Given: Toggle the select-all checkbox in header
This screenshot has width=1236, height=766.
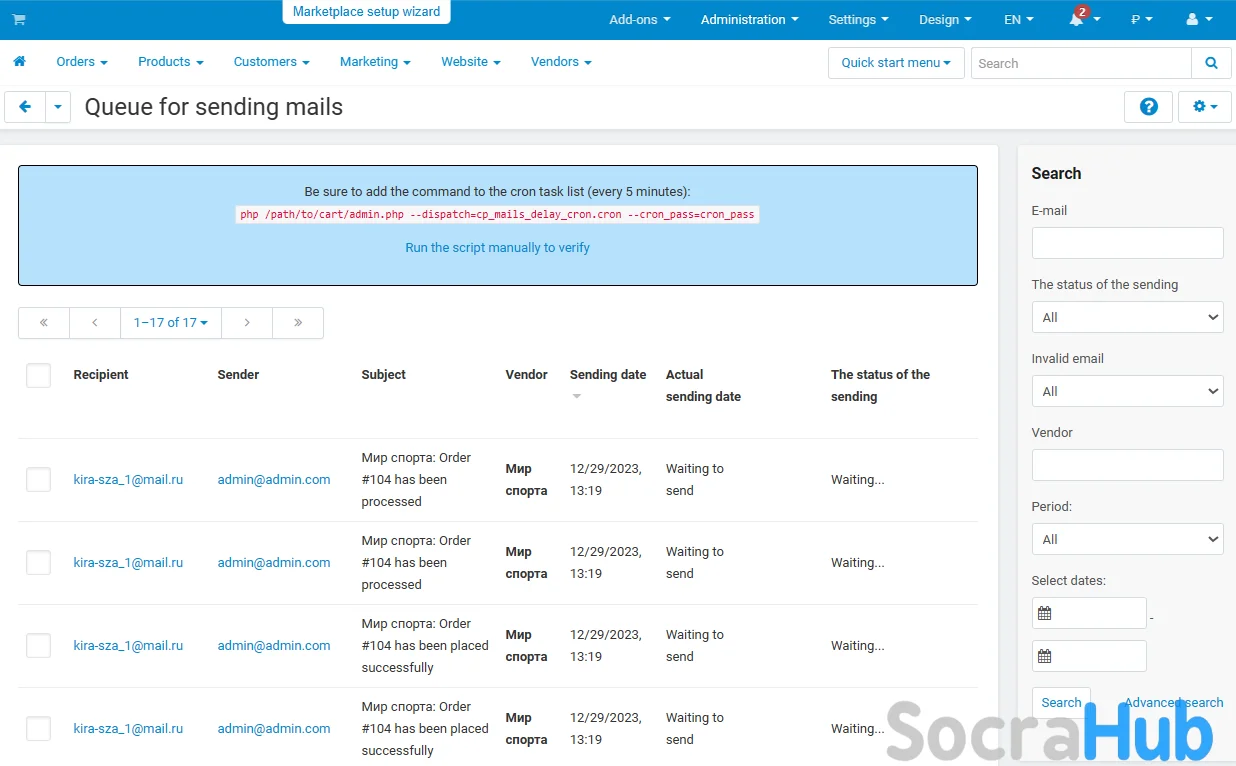Looking at the screenshot, I should click(38, 376).
